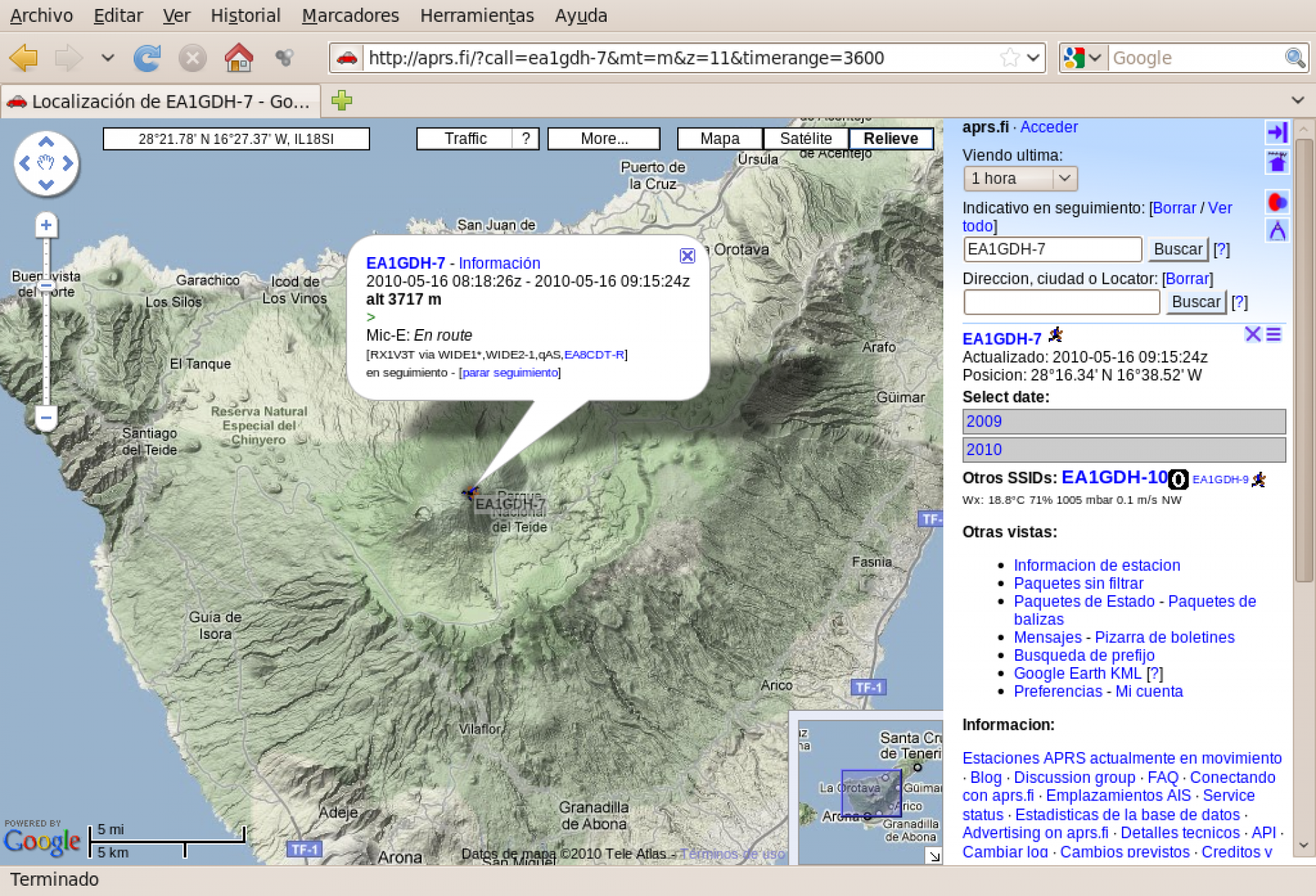The width and height of the screenshot is (1316, 896).
Task: Toggle the Traffic map overlay
Action: point(465,138)
